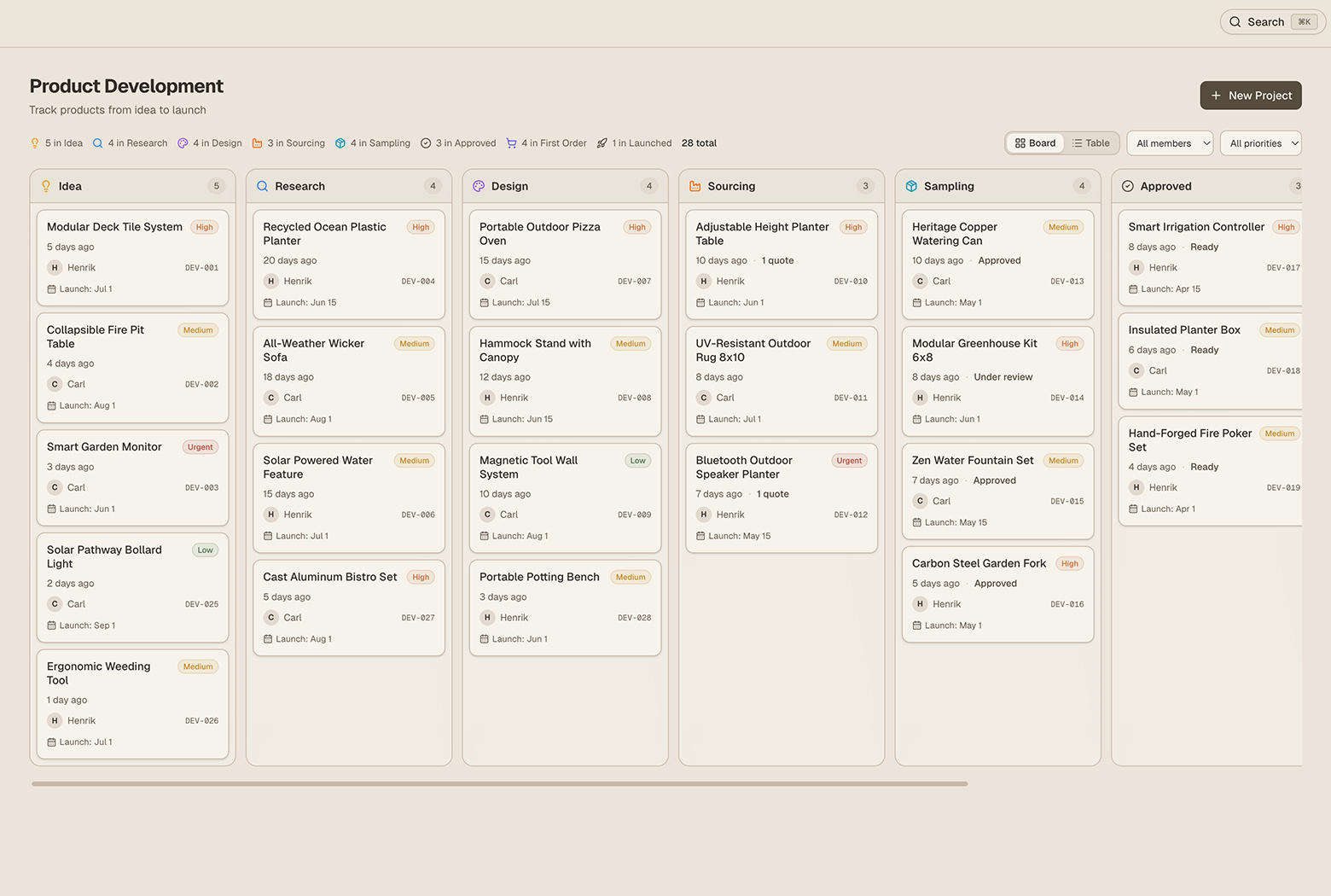1331x896 pixels.
Task: Select the magnifying glass icon on the Research column
Action: [262, 186]
